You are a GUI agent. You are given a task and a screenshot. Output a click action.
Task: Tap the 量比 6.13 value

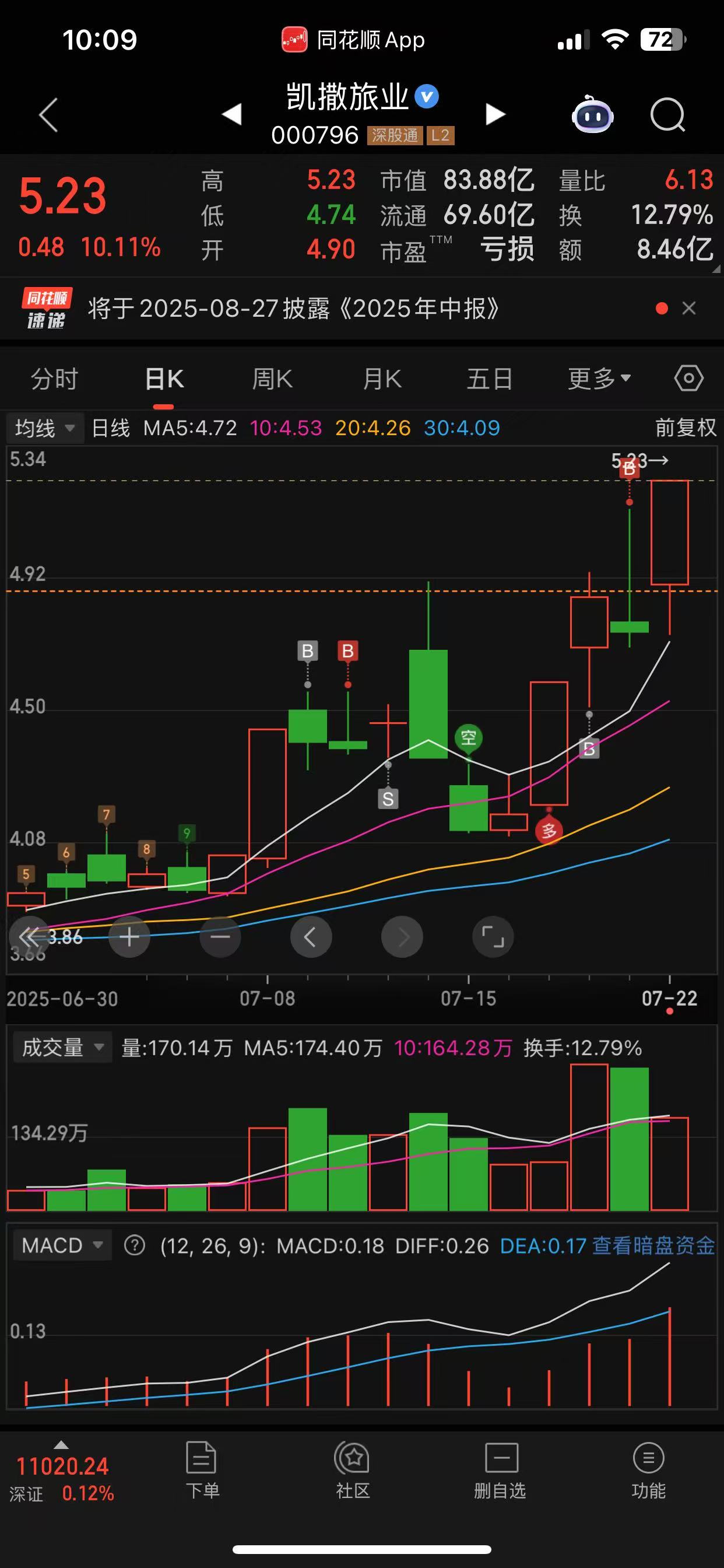pos(688,180)
